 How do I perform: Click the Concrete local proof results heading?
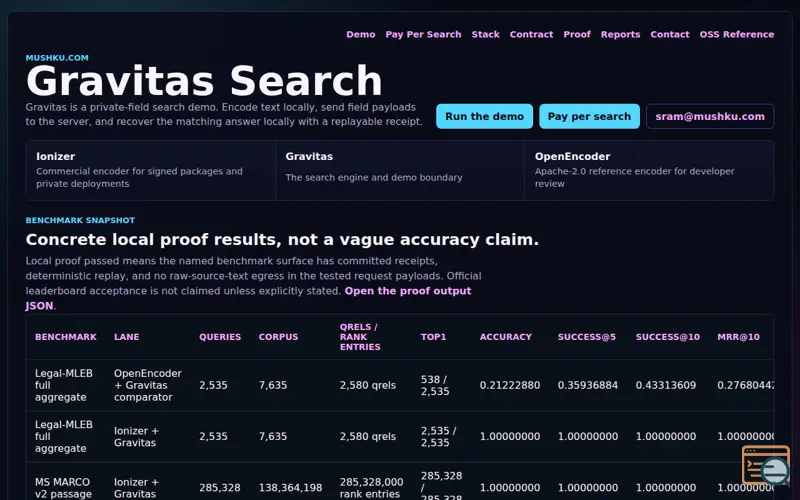[x=282, y=239]
